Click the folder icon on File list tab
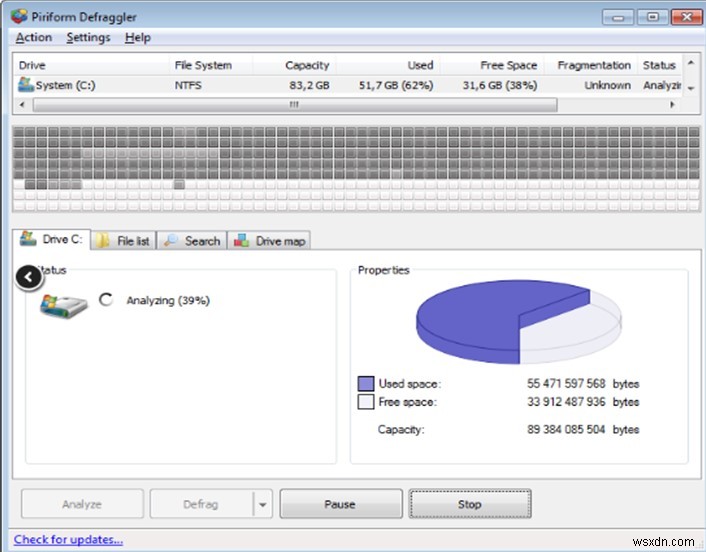This screenshot has width=706, height=552. point(103,240)
